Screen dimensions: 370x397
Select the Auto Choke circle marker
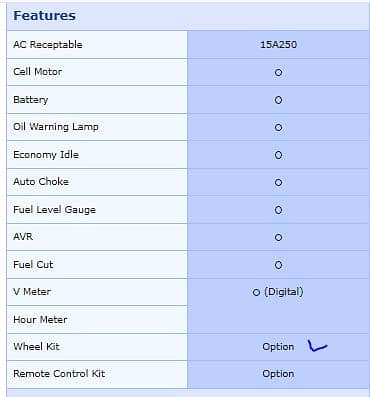pos(278,182)
